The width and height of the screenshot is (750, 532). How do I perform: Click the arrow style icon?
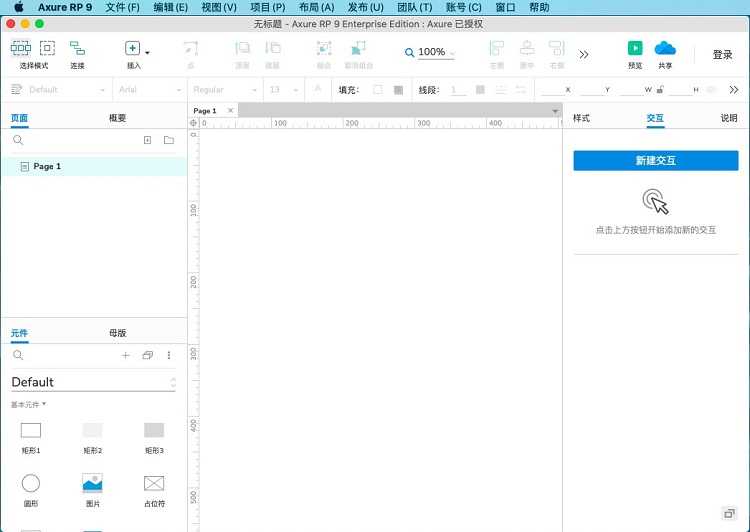coord(520,89)
